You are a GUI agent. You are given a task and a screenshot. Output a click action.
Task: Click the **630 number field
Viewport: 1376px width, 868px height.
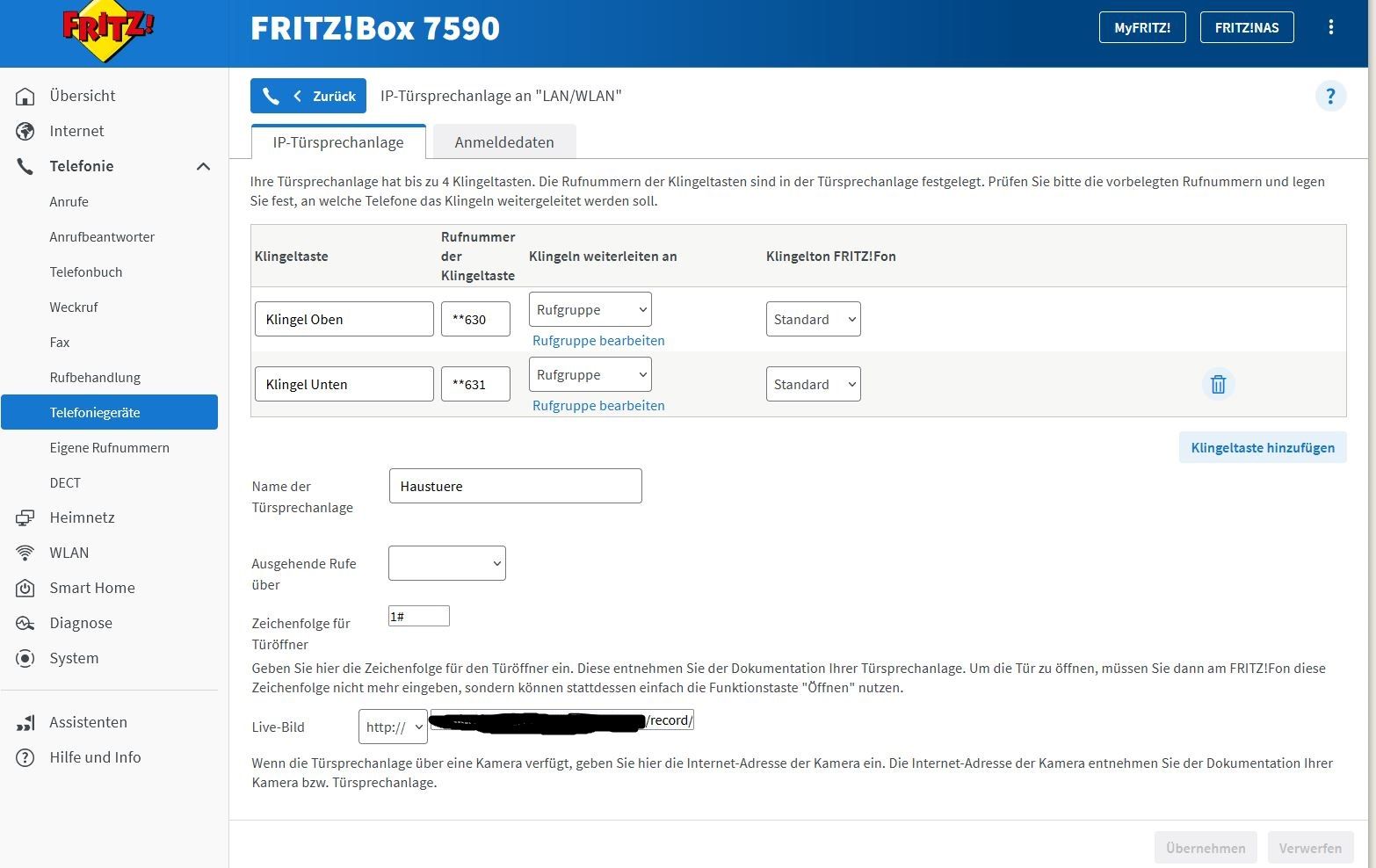[x=475, y=319]
